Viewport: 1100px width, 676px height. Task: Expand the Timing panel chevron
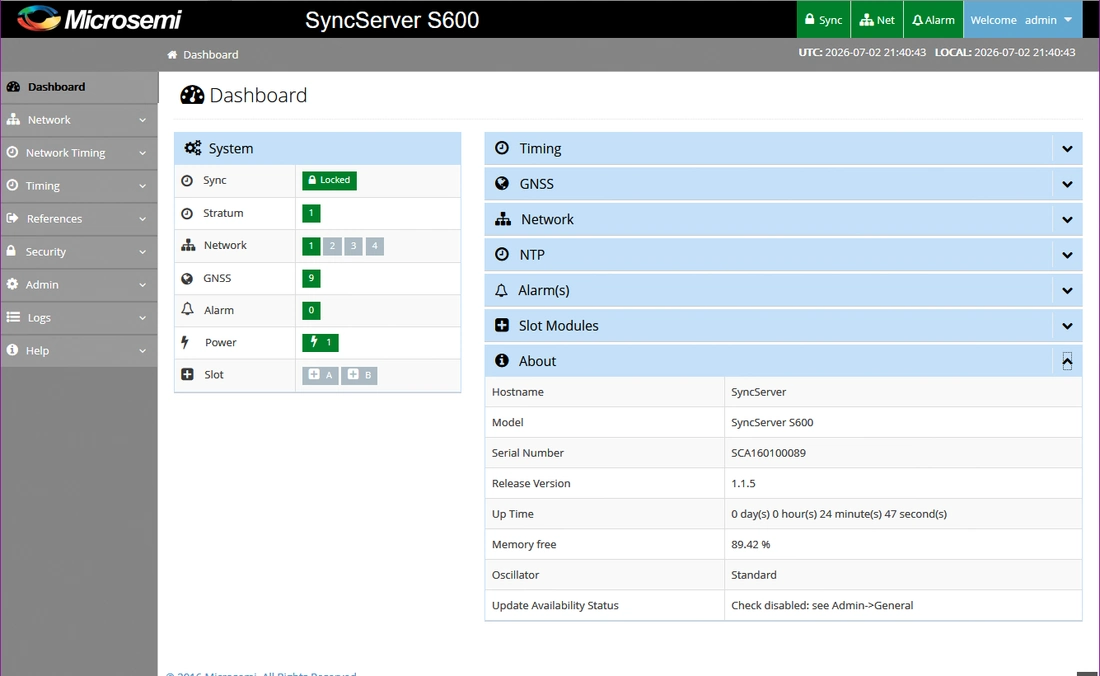point(1067,149)
